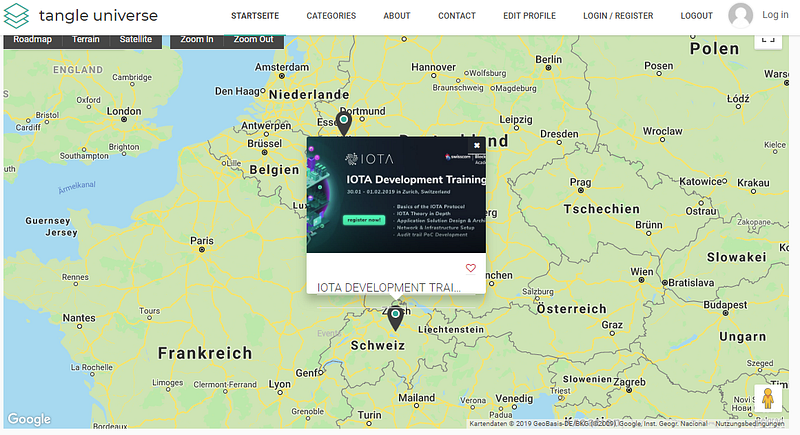Select EDIT PROFILE in navigation
Viewport: 800px width, 435px height.
point(529,16)
